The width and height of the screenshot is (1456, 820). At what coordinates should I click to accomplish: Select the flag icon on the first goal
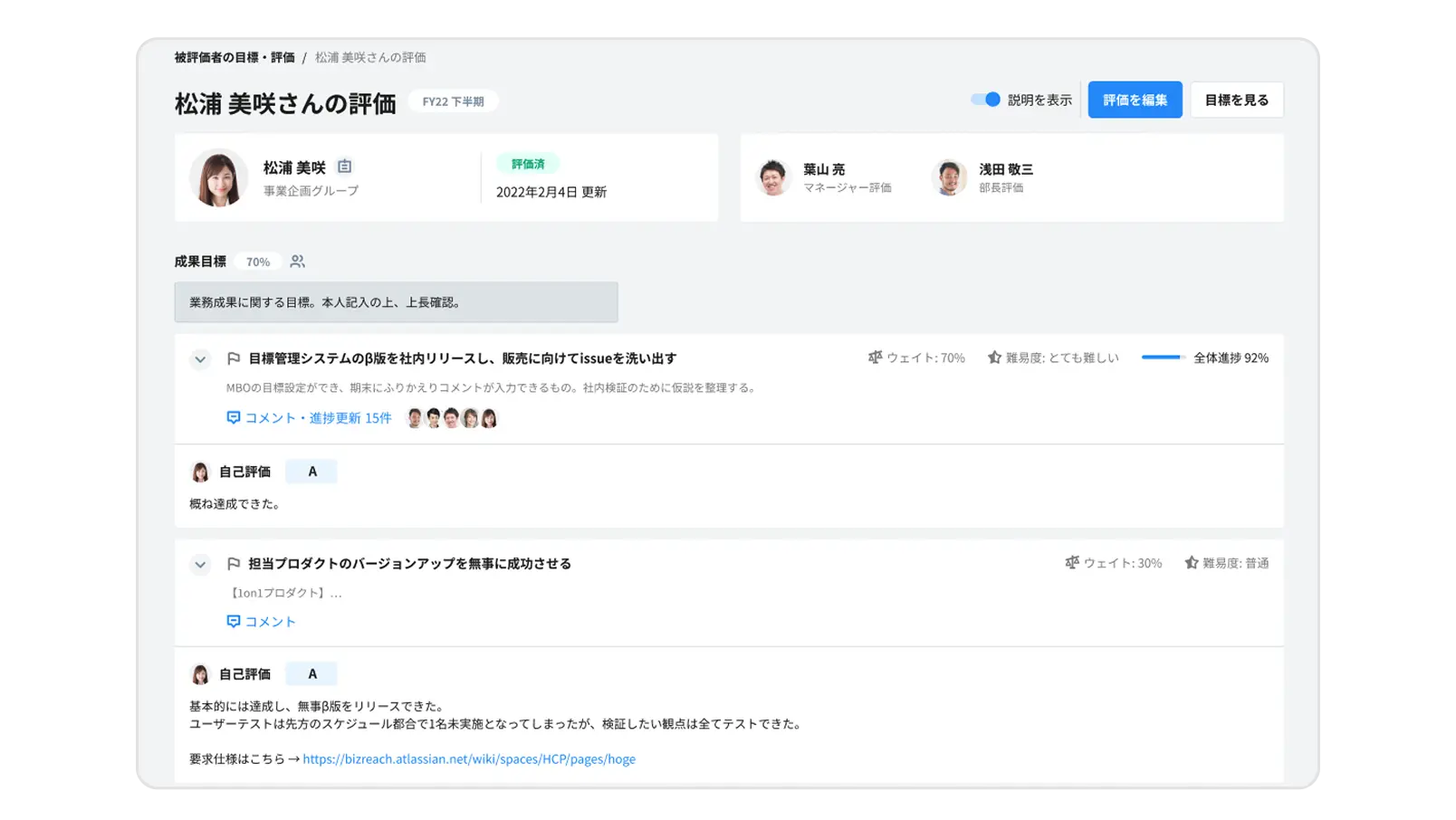[x=234, y=358]
